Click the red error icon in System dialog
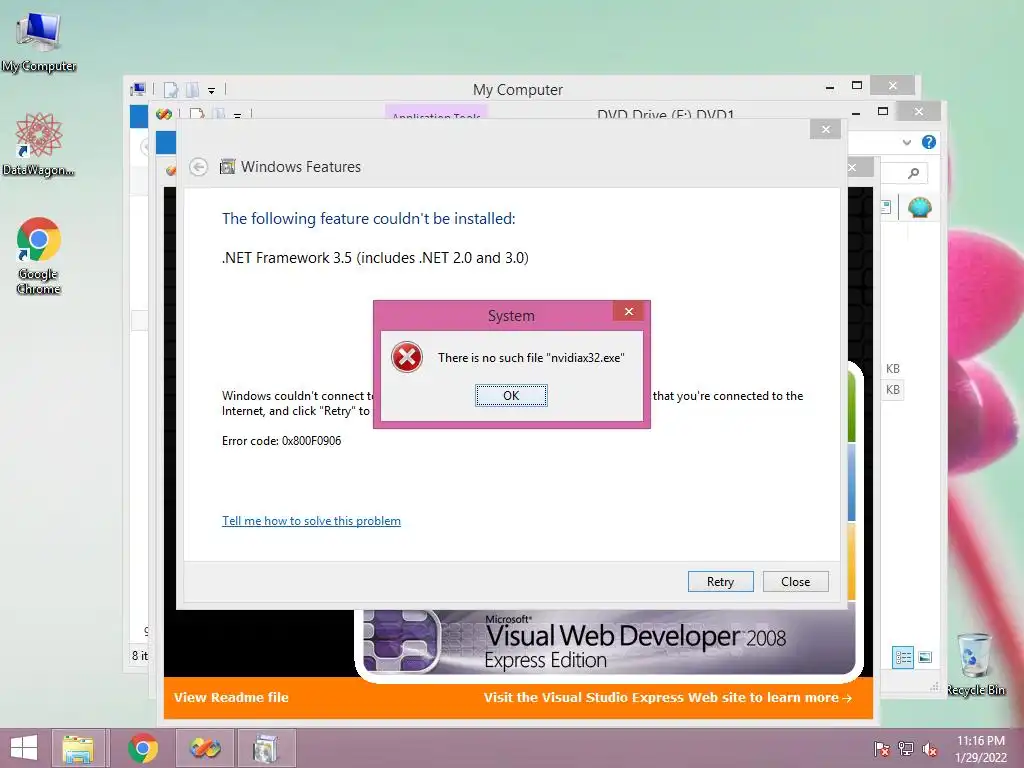 pyautogui.click(x=406, y=357)
